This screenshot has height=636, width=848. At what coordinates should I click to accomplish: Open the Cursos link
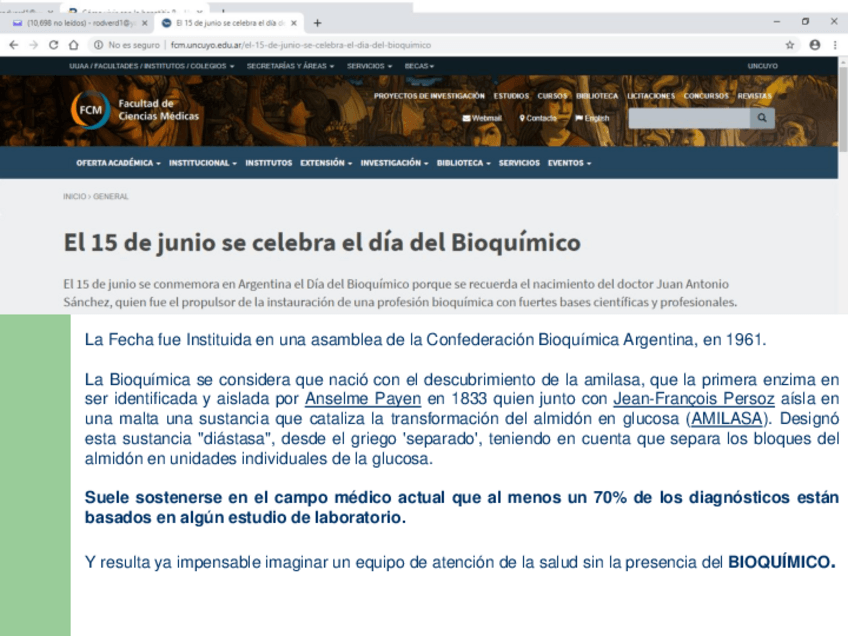[552, 96]
